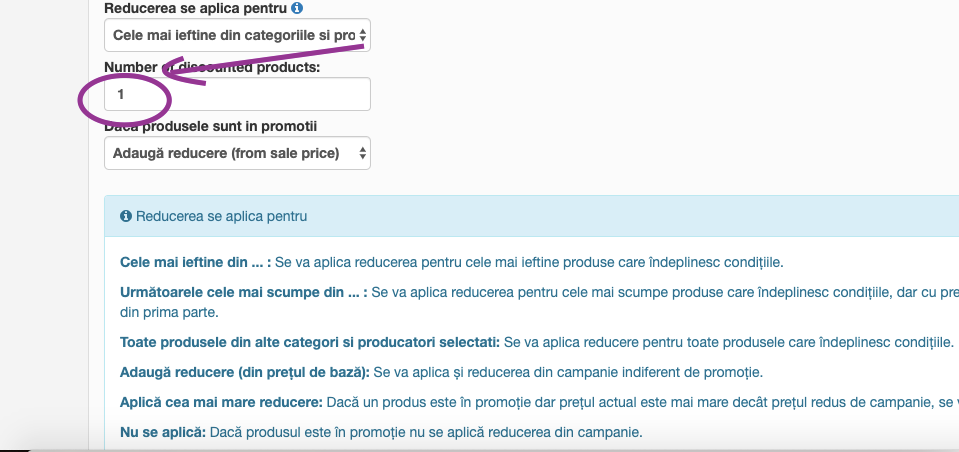Click the info icon in the blue panel header
The image size is (959, 452).
pyautogui.click(x=126, y=217)
